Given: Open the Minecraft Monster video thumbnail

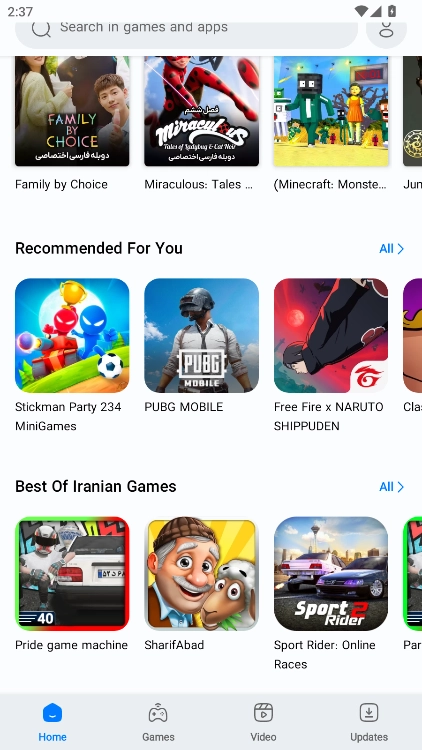Looking at the screenshot, I should (x=331, y=111).
